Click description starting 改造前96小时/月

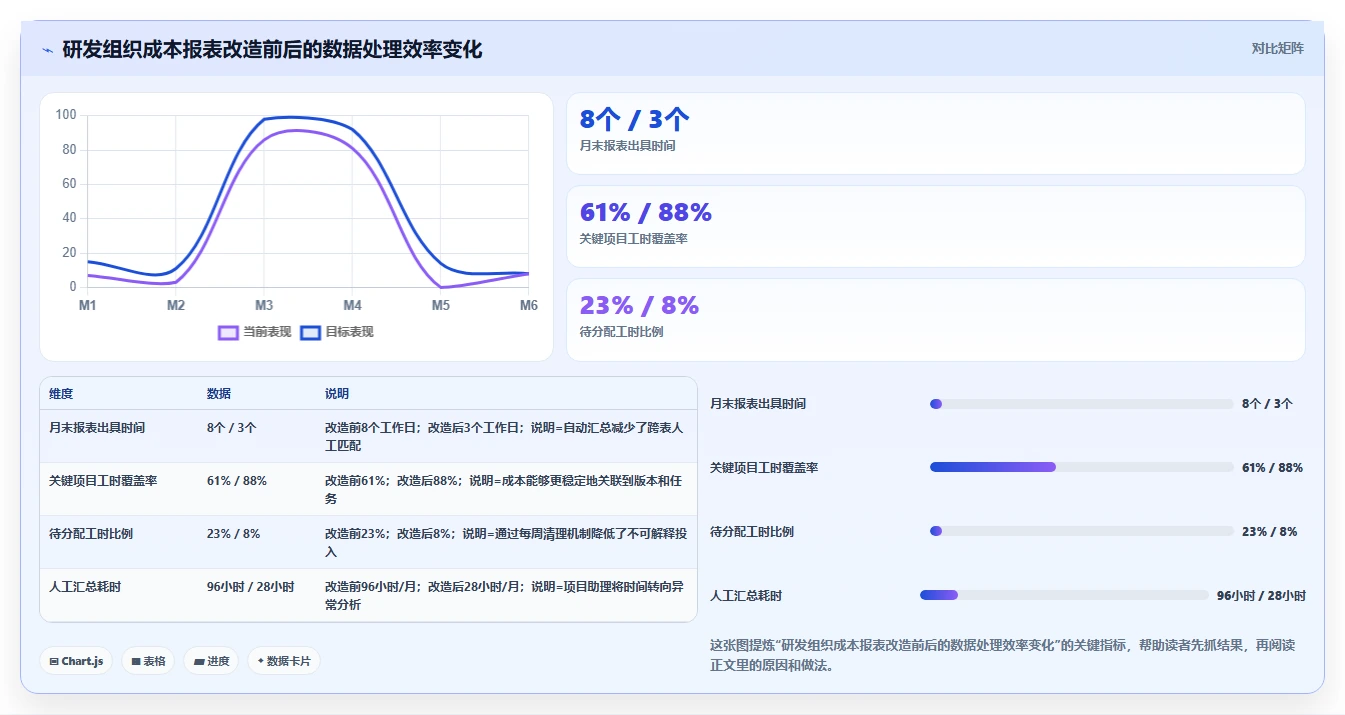(506, 596)
